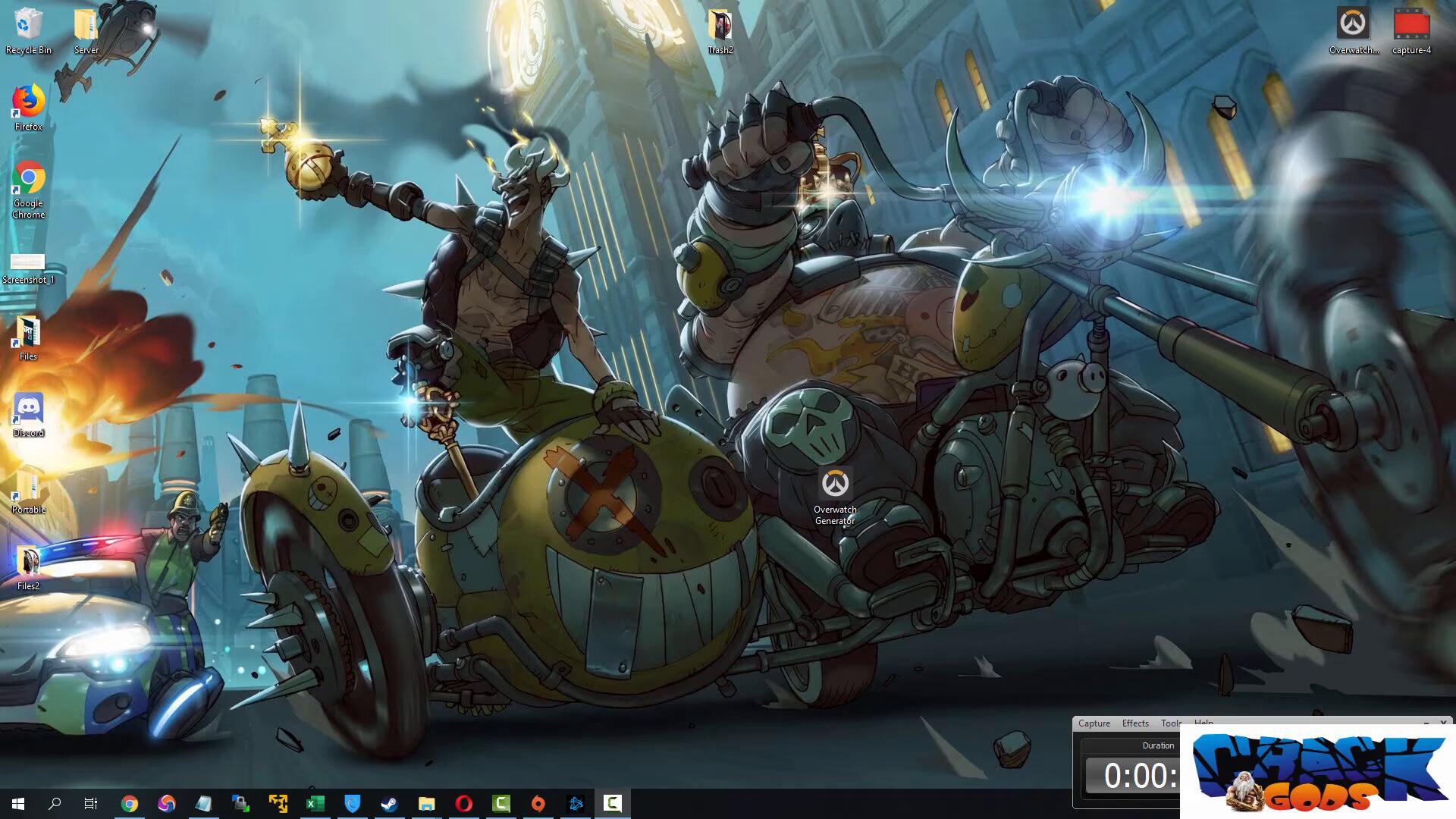Select the Trash2 desktop icon
This screenshot has width=1456, height=819.
click(x=720, y=25)
